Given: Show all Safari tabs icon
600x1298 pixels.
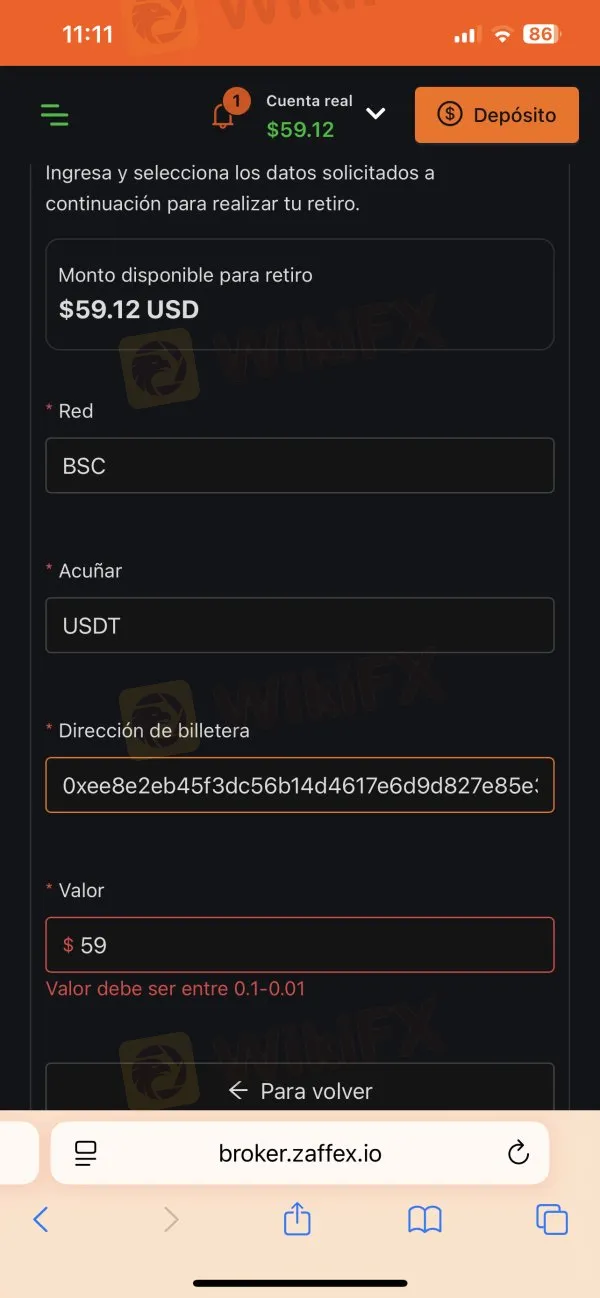Looking at the screenshot, I should (x=552, y=1219).
